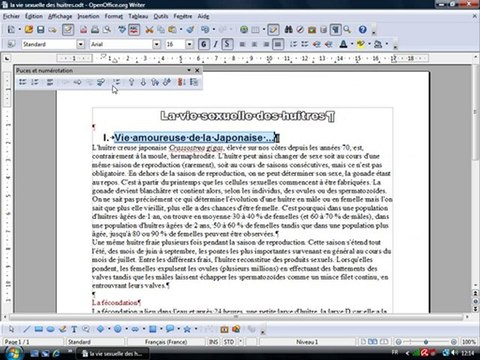Open the Affichage menu
This screenshot has height=360, width=480.
(60, 16)
